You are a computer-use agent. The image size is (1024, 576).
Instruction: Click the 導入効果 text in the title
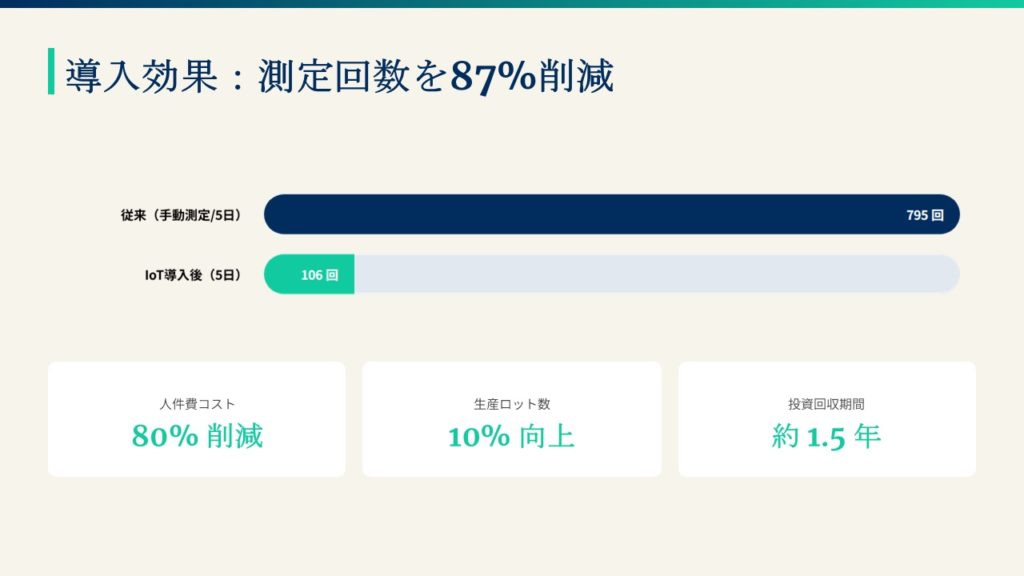[141, 76]
